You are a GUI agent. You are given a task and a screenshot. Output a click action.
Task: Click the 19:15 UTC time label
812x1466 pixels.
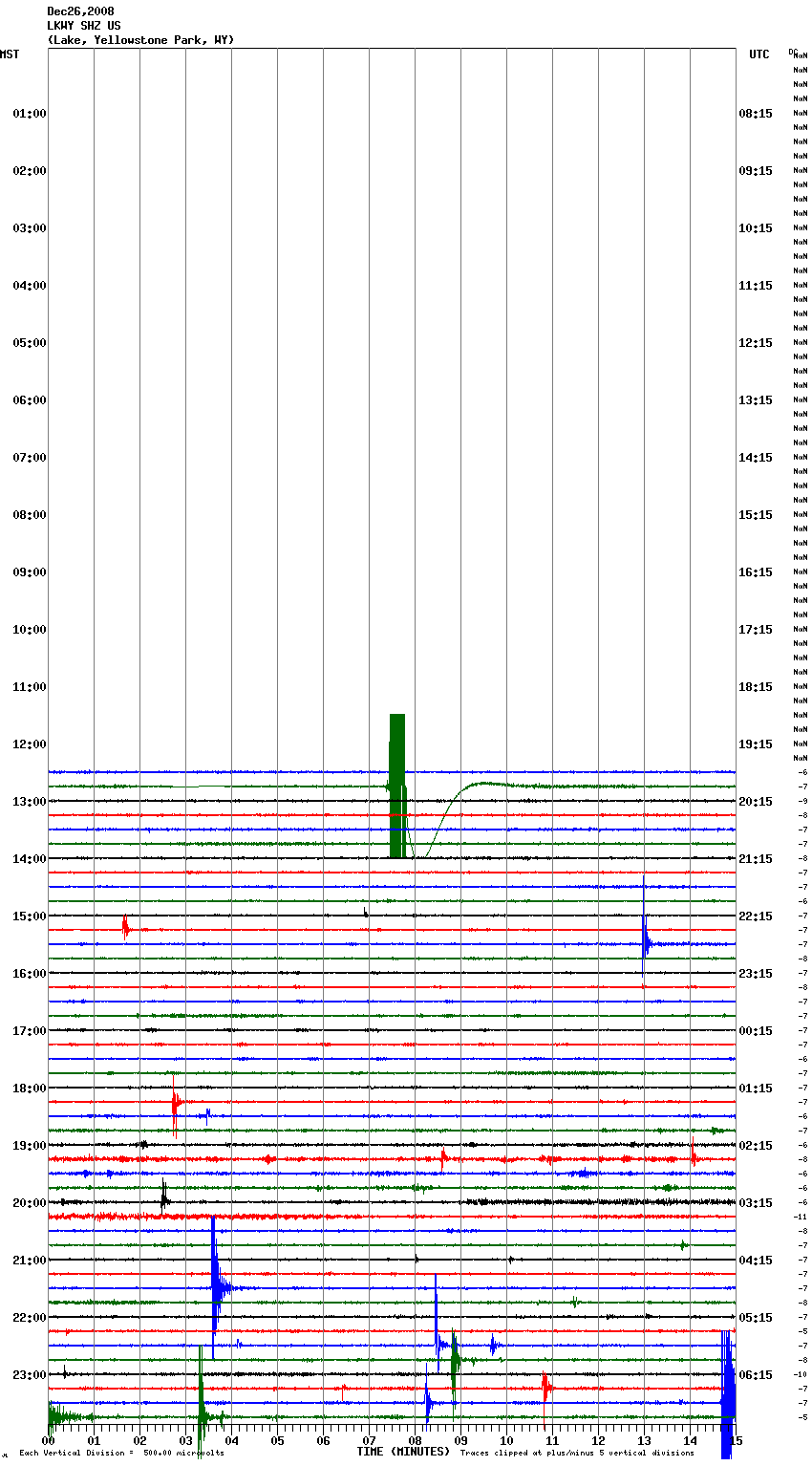(x=756, y=744)
